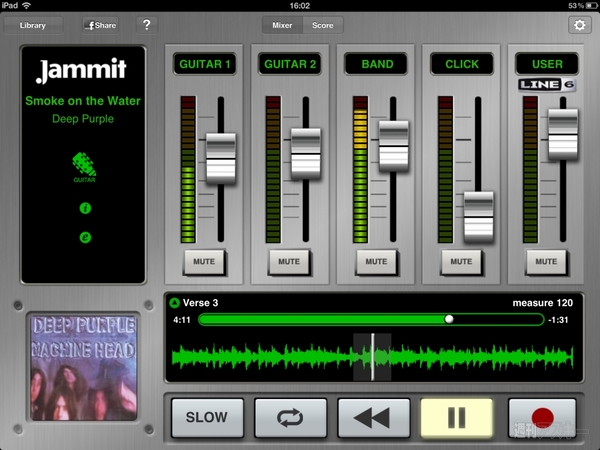This screenshot has width=600, height=450.
Task: Click the GUITAR 1 volume fader knob
Action: click(x=221, y=159)
